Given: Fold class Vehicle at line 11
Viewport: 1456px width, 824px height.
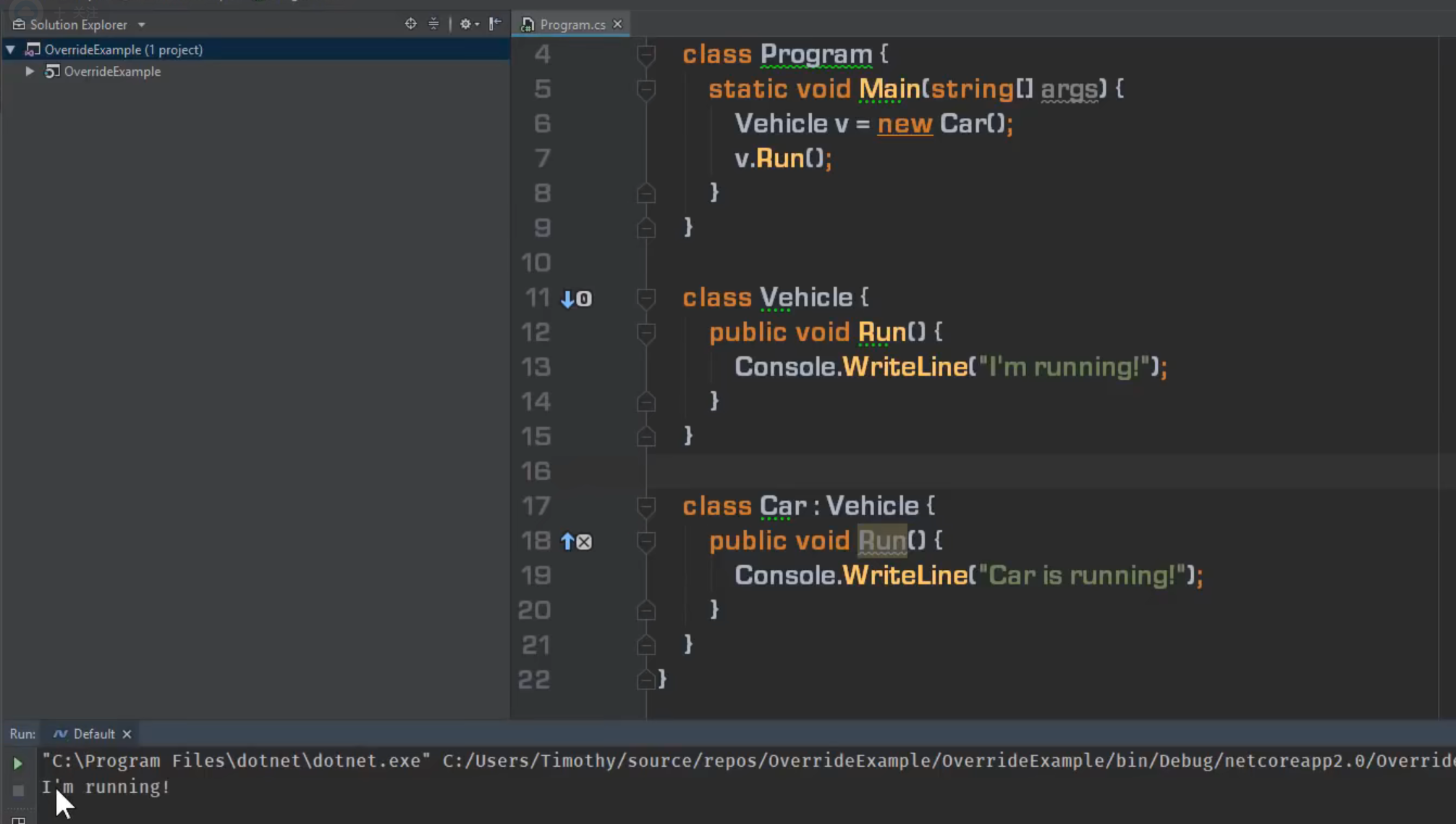Looking at the screenshot, I should pyautogui.click(x=646, y=298).
